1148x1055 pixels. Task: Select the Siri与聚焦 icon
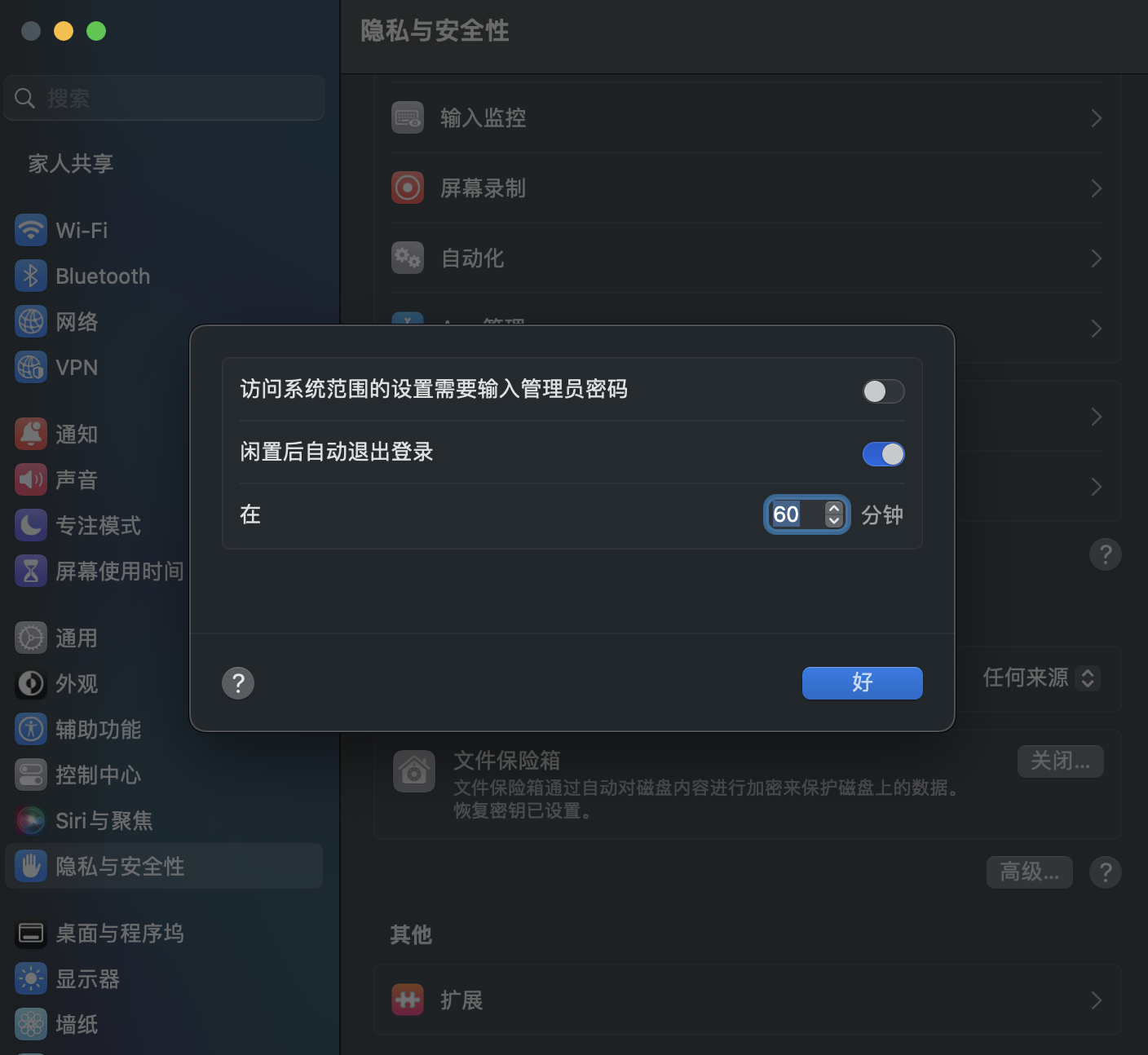coord(31,820)
